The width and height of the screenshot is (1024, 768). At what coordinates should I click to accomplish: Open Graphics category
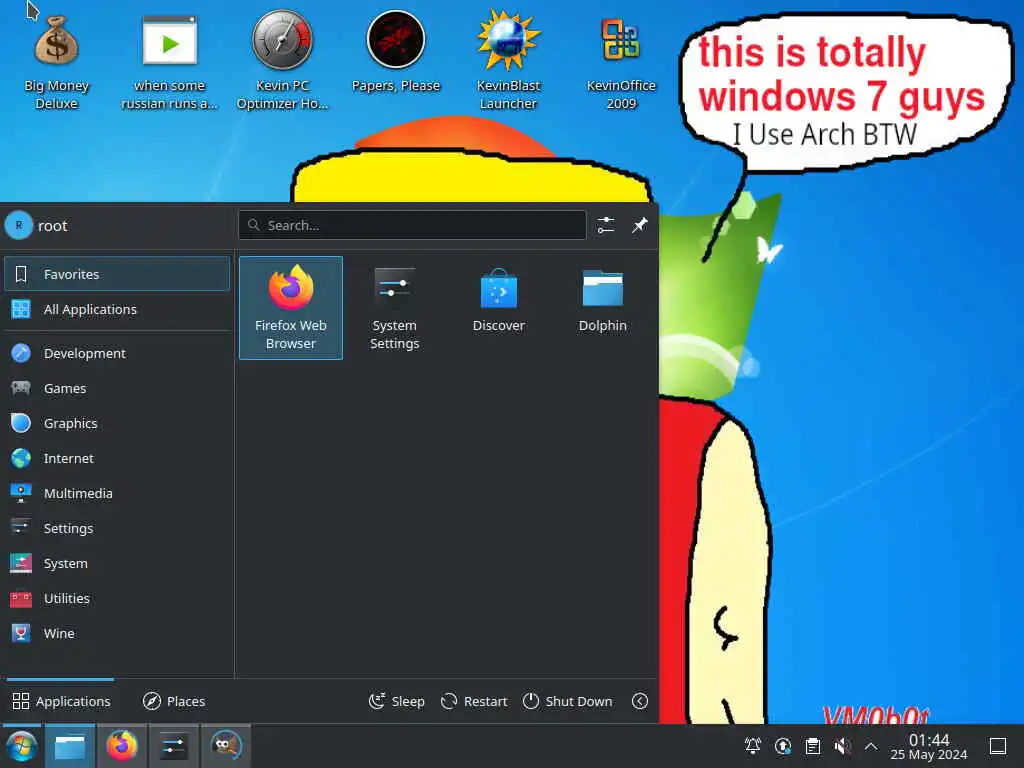pos(117,423)
